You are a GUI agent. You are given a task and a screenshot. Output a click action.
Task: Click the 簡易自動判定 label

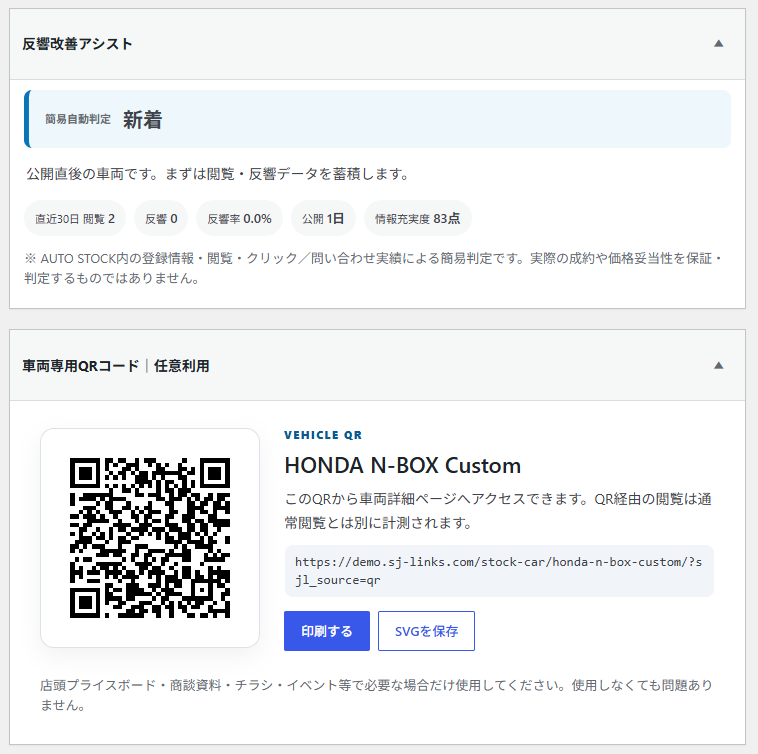[x=78, y=119]
